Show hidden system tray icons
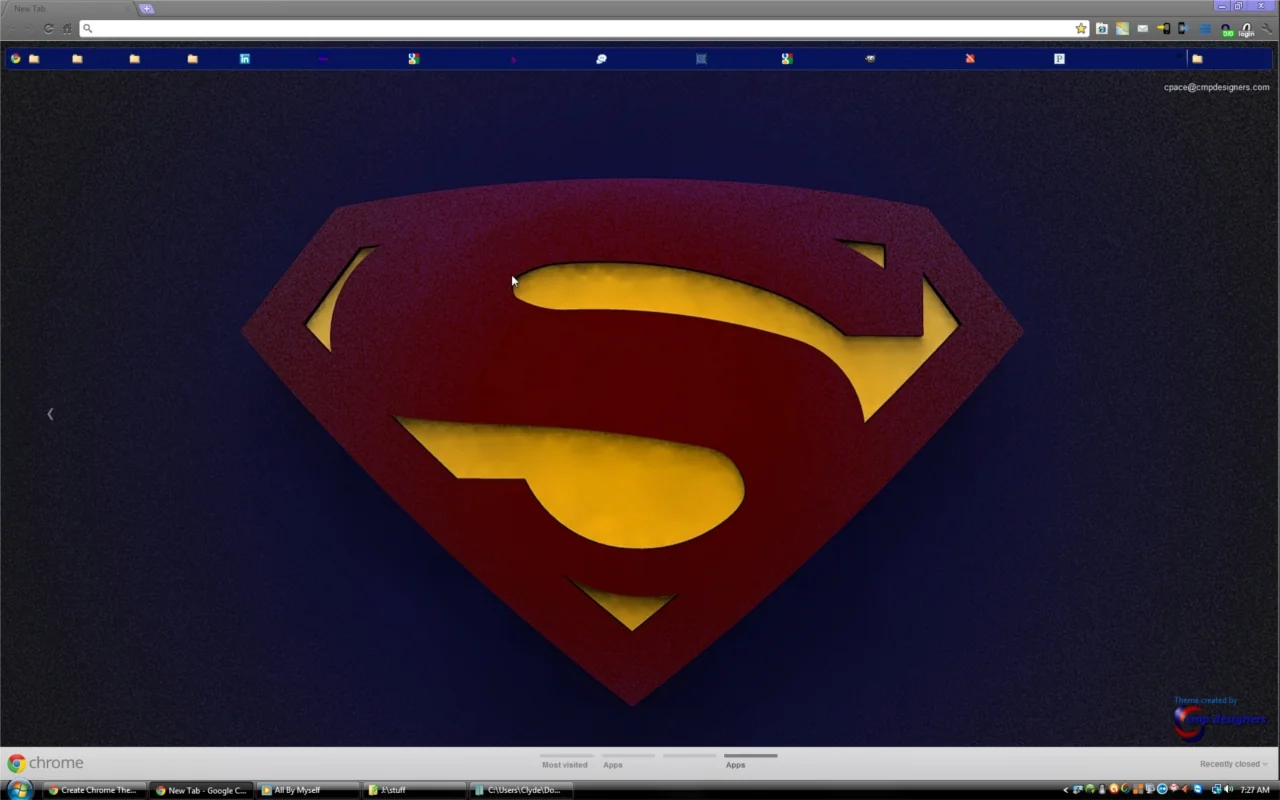This screenshot has width=1280, height=800. [1066, 790]
